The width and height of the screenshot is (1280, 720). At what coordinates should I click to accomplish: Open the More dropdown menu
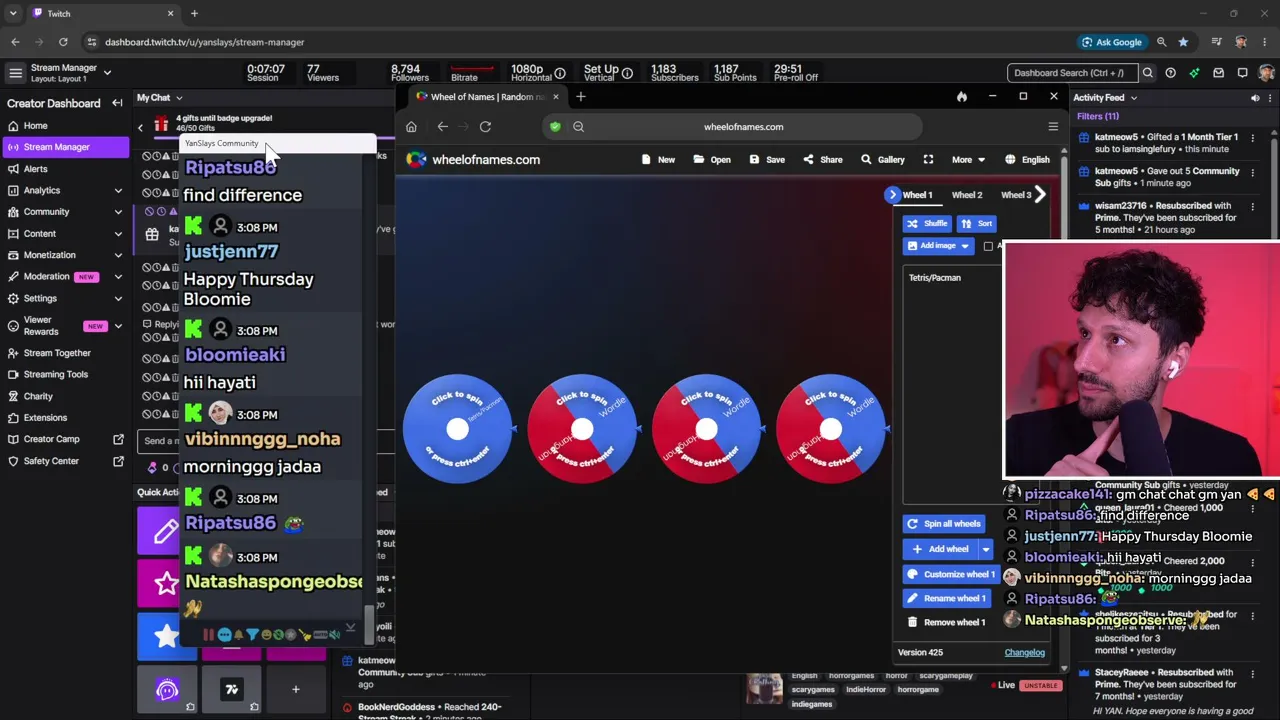968,160
